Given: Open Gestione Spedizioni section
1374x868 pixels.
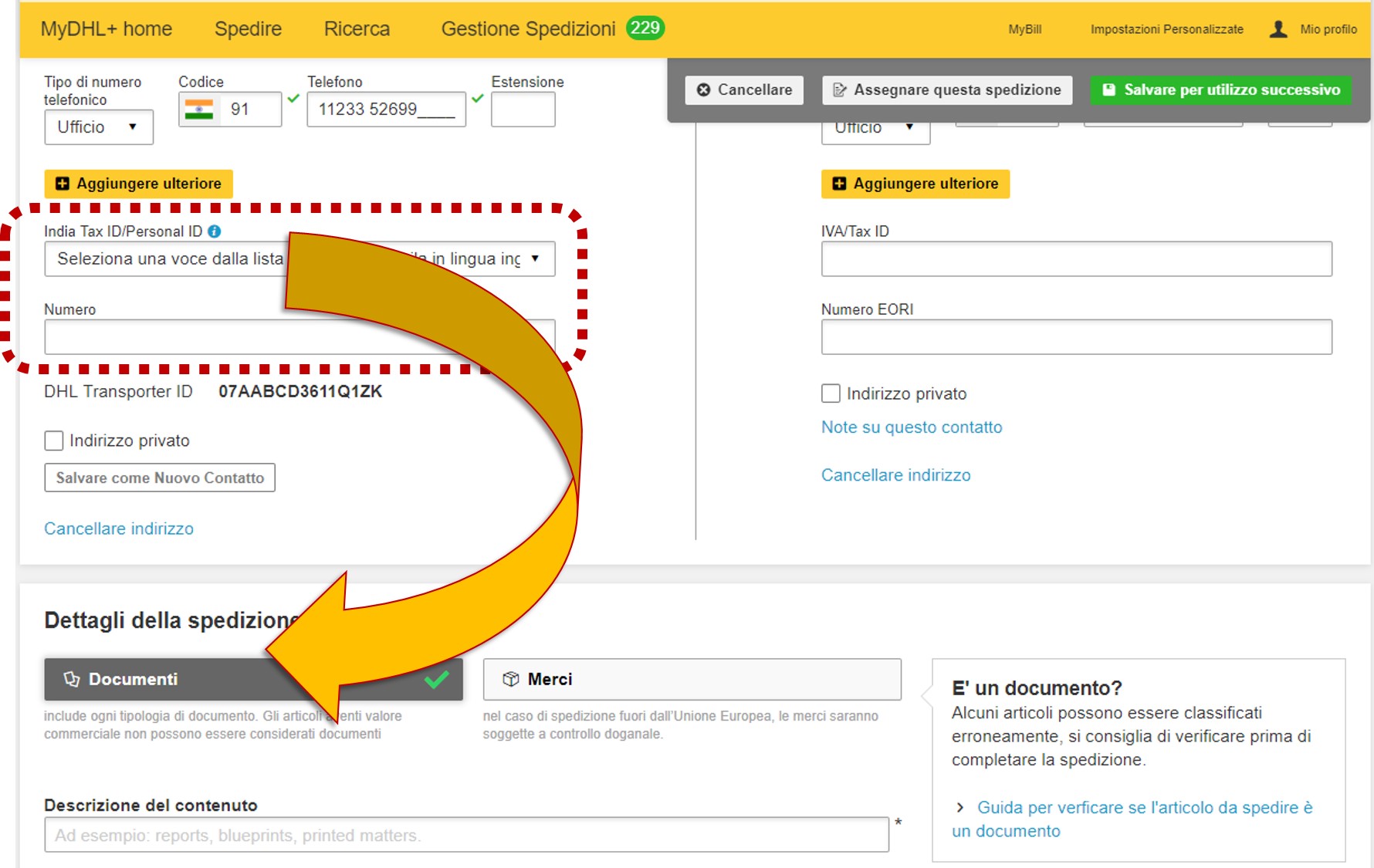Looking at the screenshot, I should coord(528,29).
